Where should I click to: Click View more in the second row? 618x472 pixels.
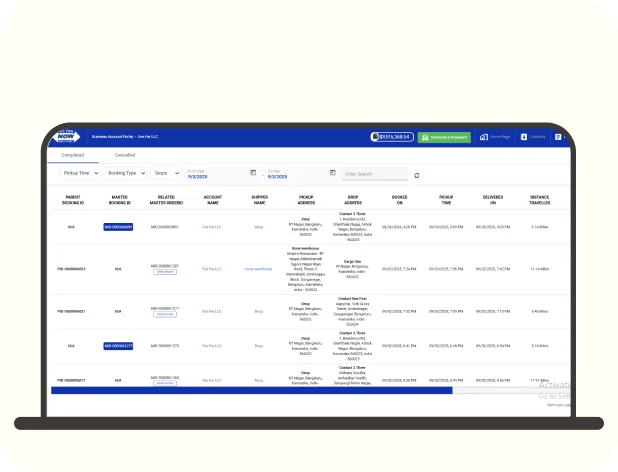165,272
